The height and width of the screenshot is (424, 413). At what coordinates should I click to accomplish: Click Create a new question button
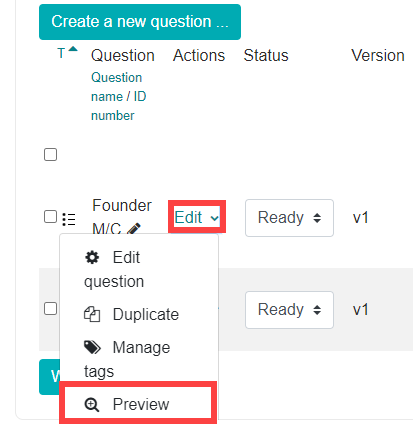pyautogui.click(x=140, y=22)
